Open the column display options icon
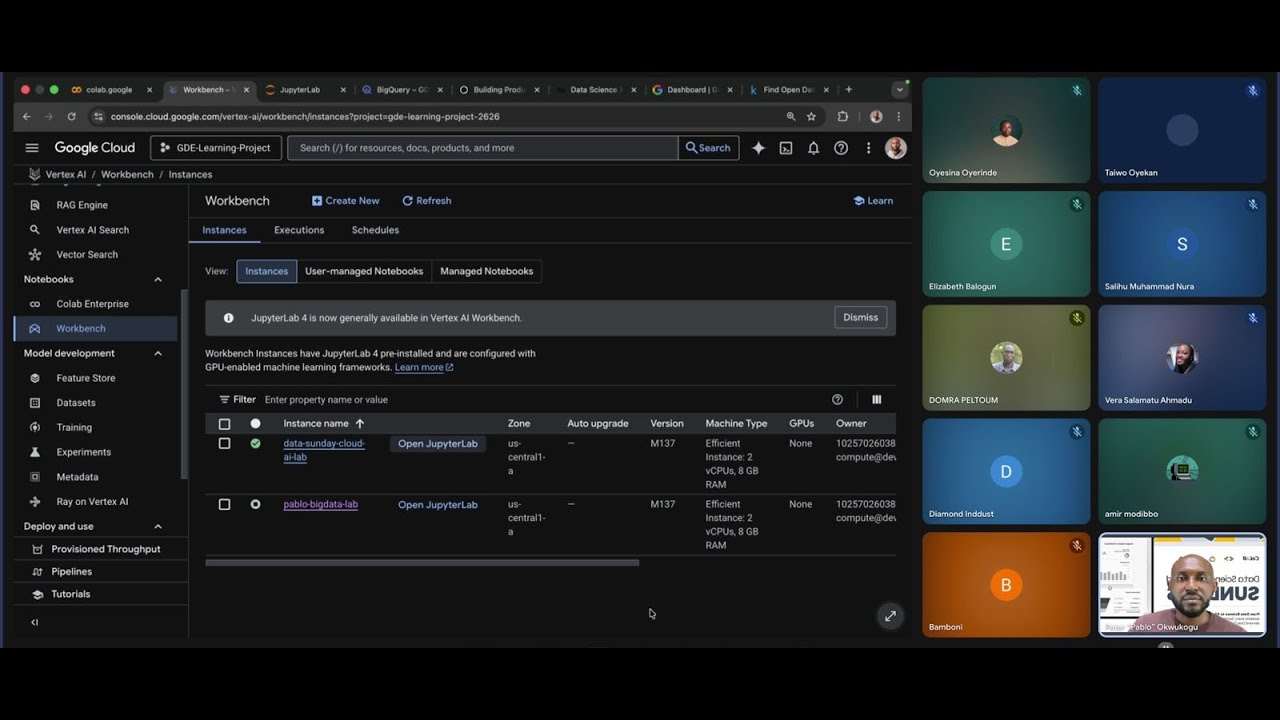The width and height of the screenshot is (1280, 720). point(877,400)
